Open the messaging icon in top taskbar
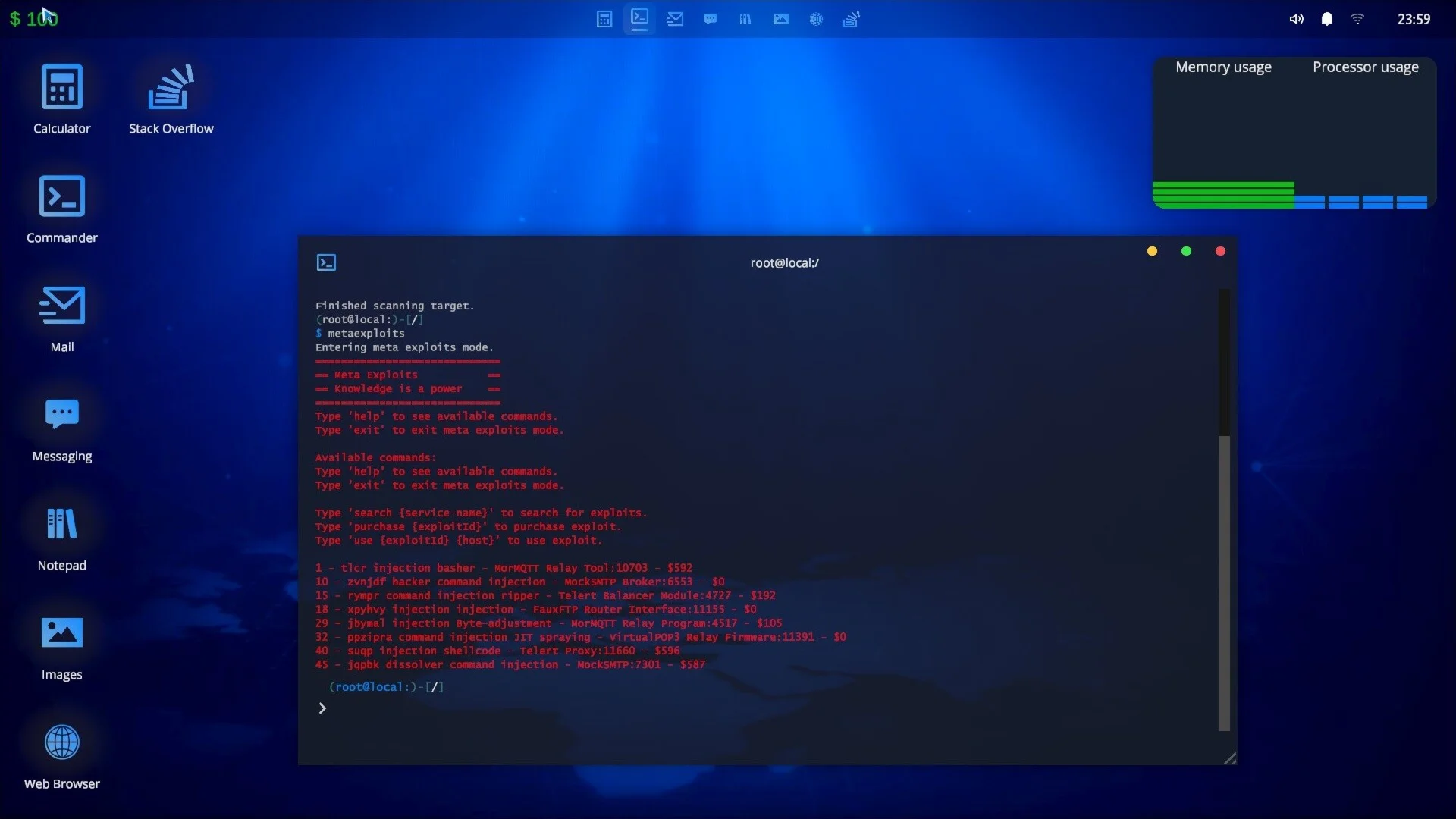The width and height of the screenshot is (1456, 819). (711, 19)
